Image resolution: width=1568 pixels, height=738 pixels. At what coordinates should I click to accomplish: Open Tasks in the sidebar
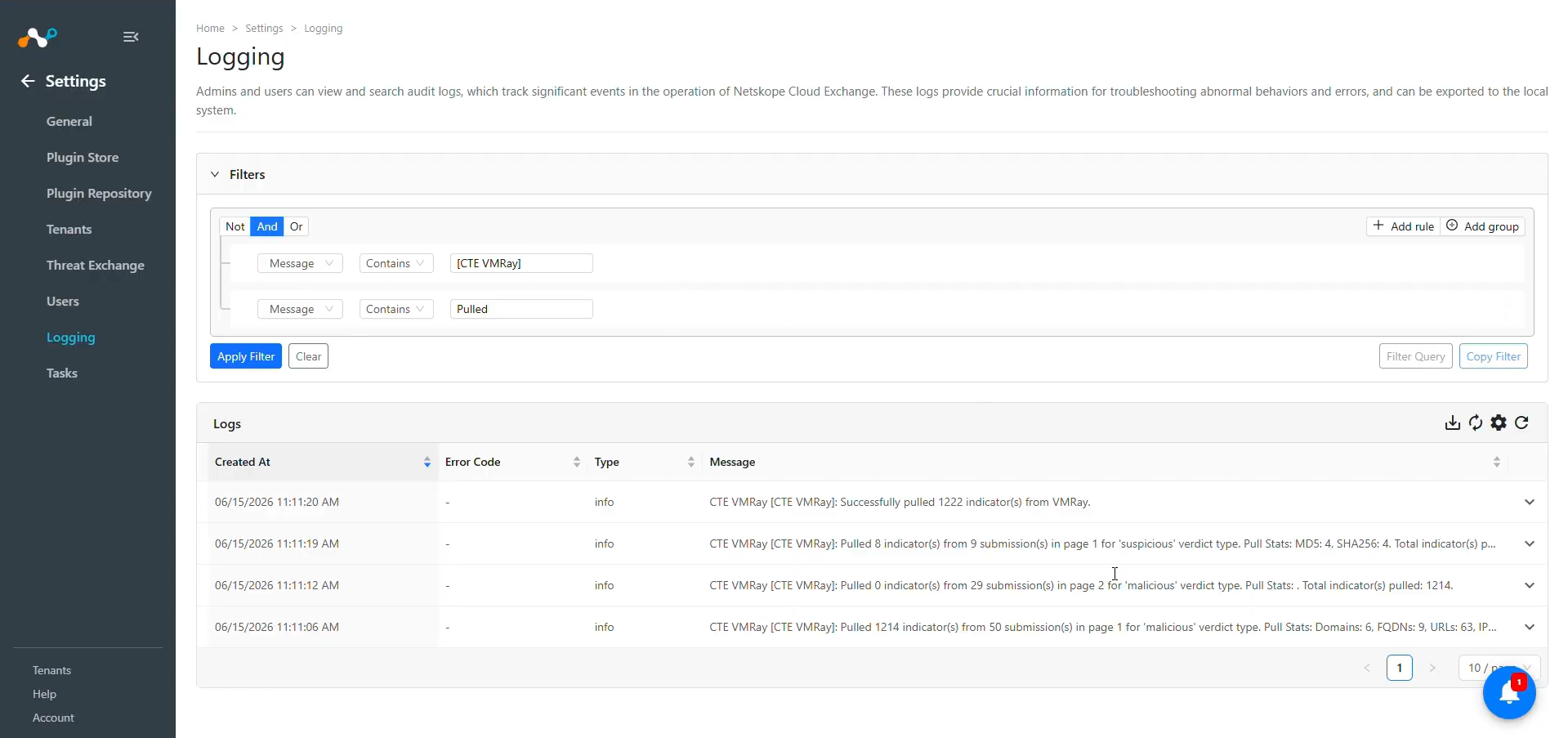[x=62, y=373]
